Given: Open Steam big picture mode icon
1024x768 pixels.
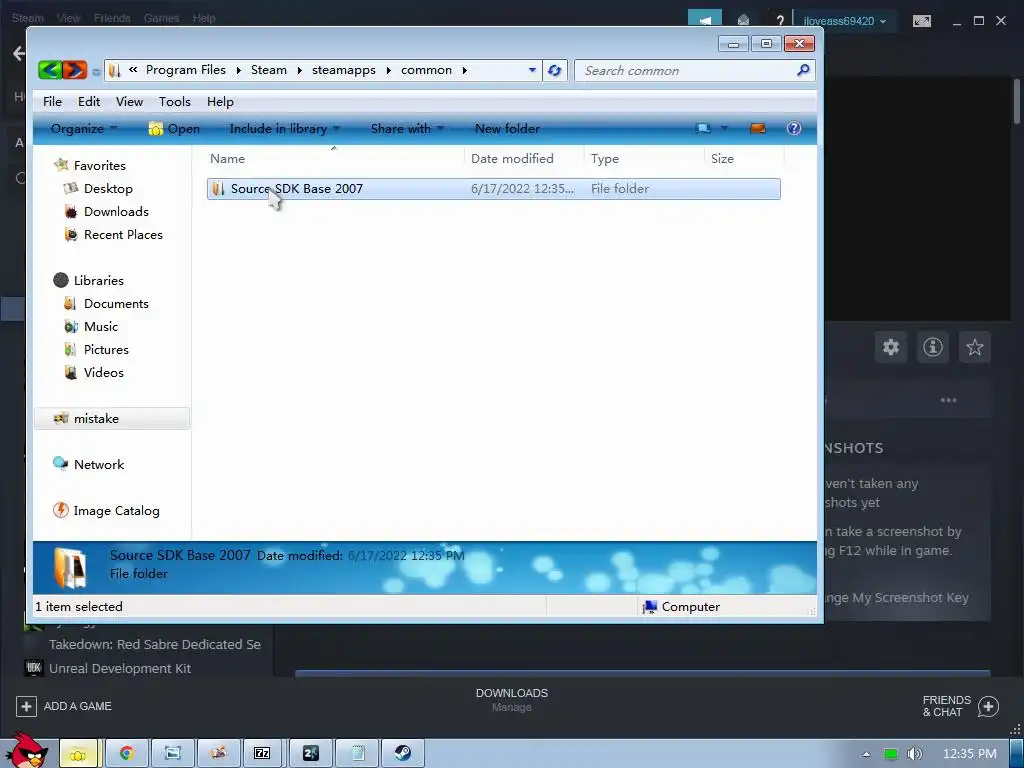Looking at the screenshot, I should tap(921, 21).
